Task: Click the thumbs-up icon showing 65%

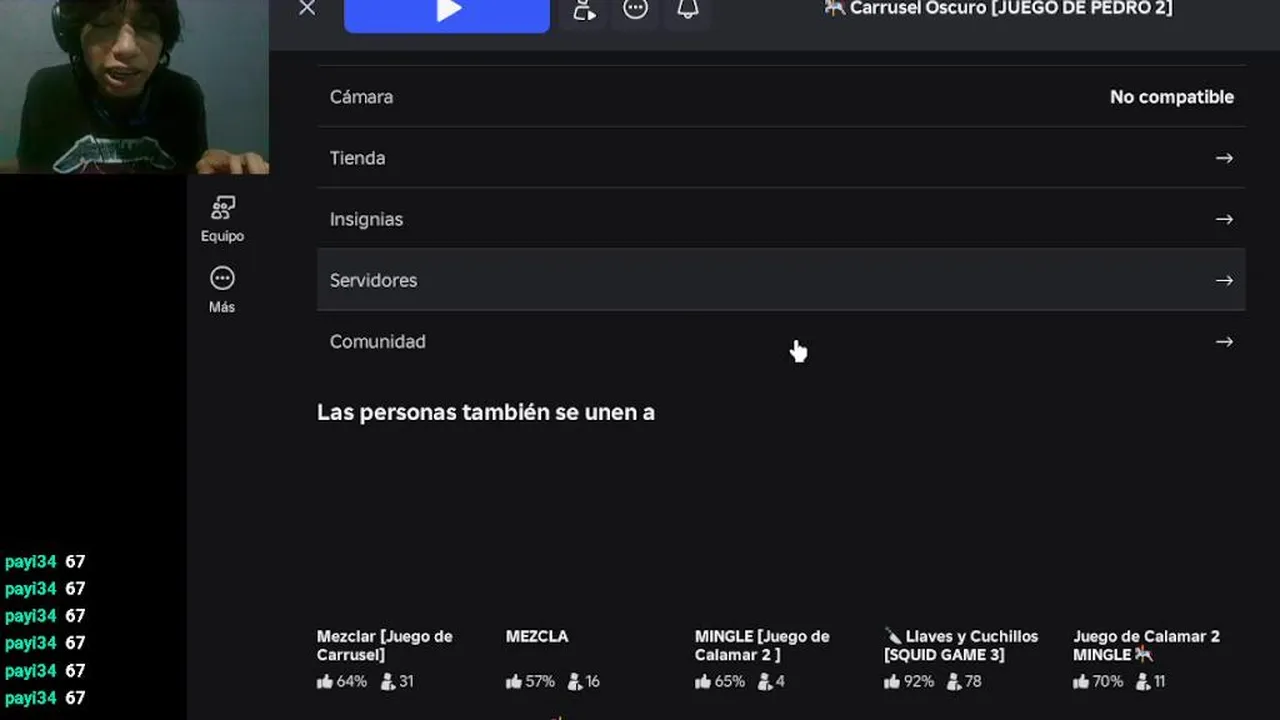Action: [x=702, y=681]
